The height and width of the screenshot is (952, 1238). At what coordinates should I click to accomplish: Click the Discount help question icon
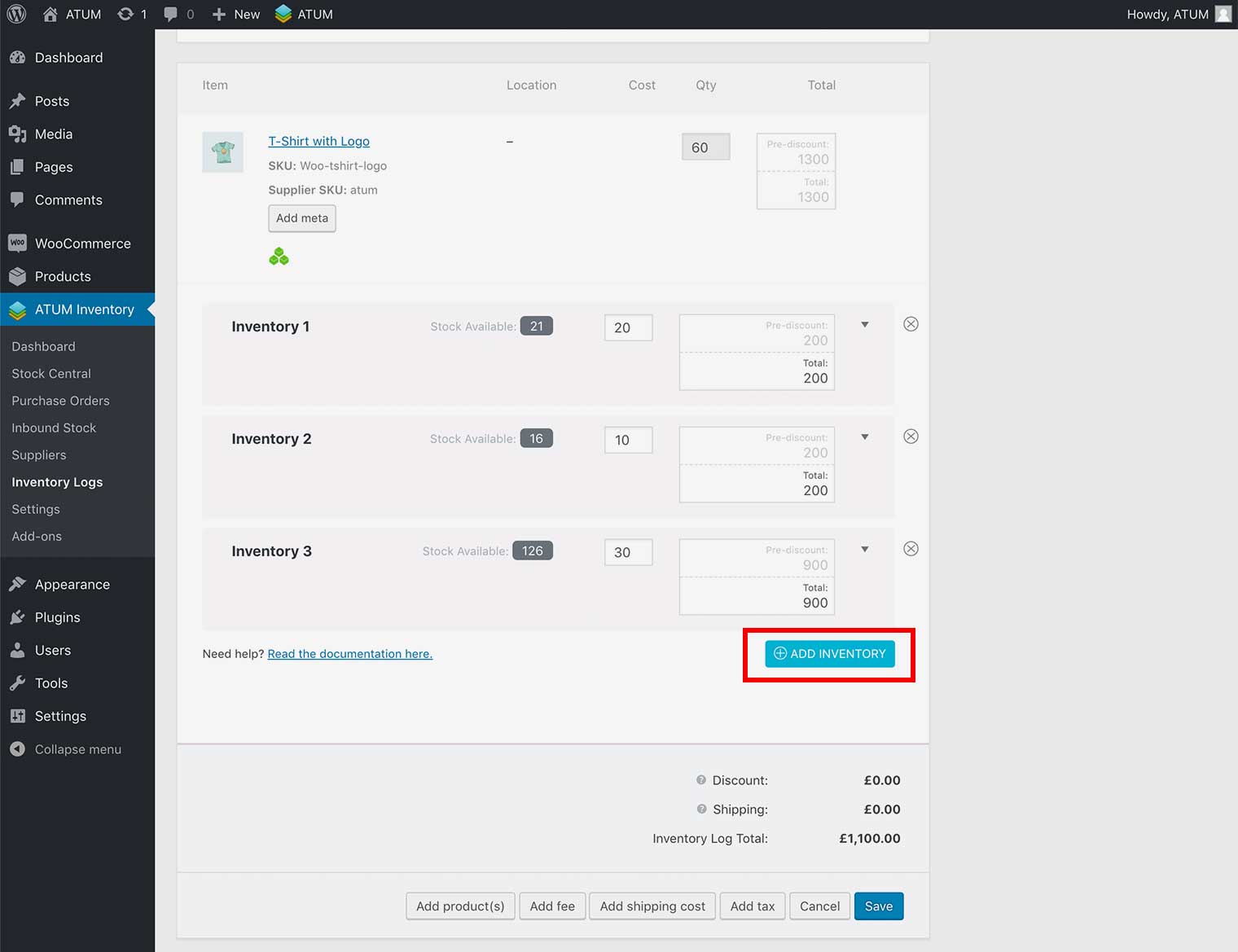(700, 780)
